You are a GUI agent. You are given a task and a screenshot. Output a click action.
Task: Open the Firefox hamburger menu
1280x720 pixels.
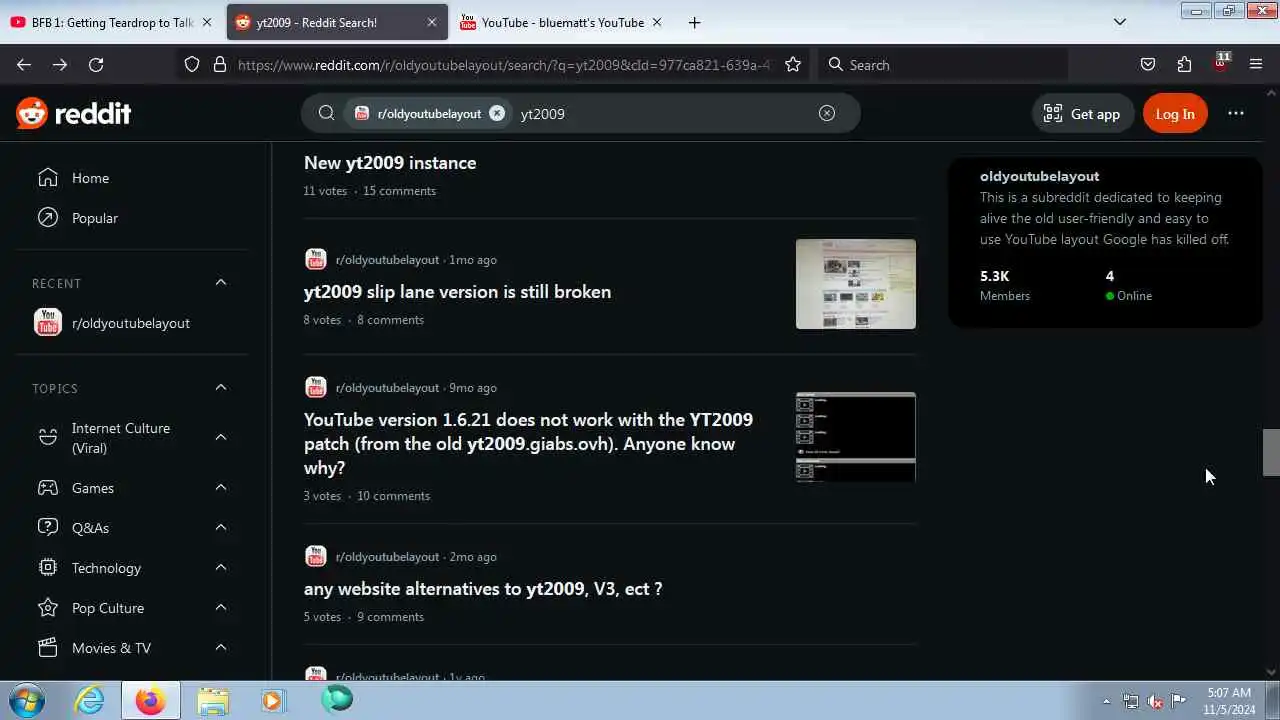(x=1256, y=65)
